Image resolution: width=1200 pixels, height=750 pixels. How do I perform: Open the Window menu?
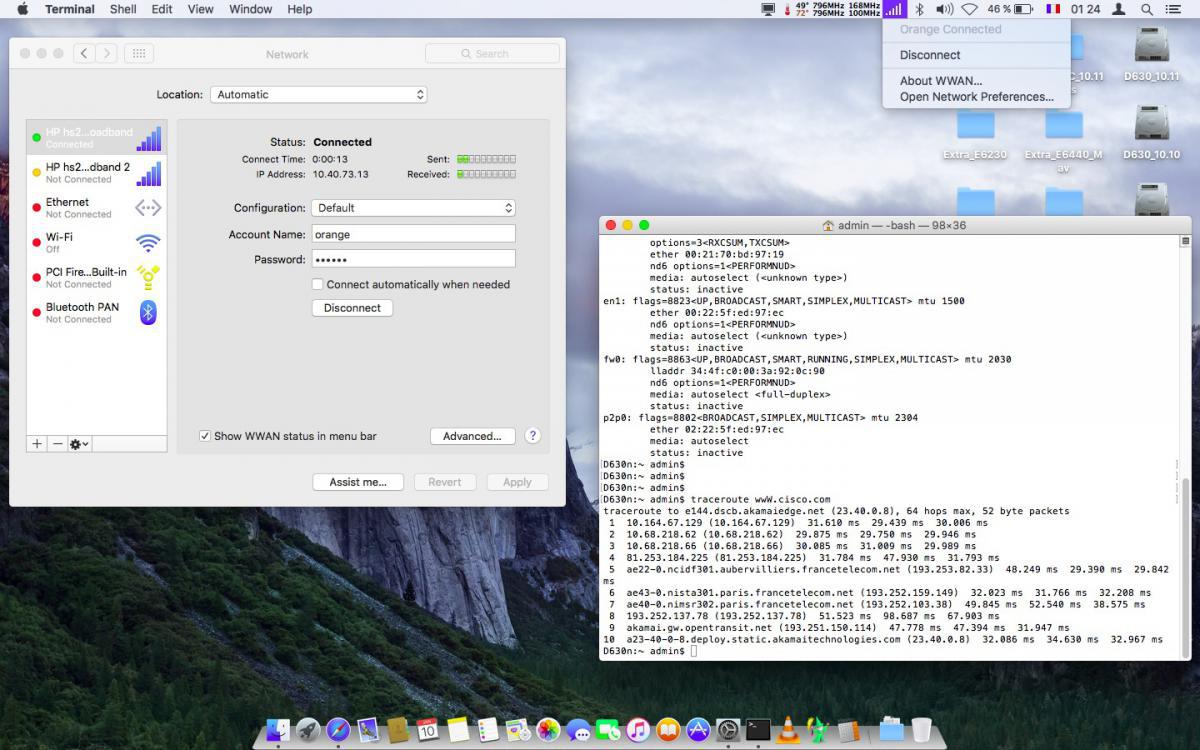tap(251, 9)
